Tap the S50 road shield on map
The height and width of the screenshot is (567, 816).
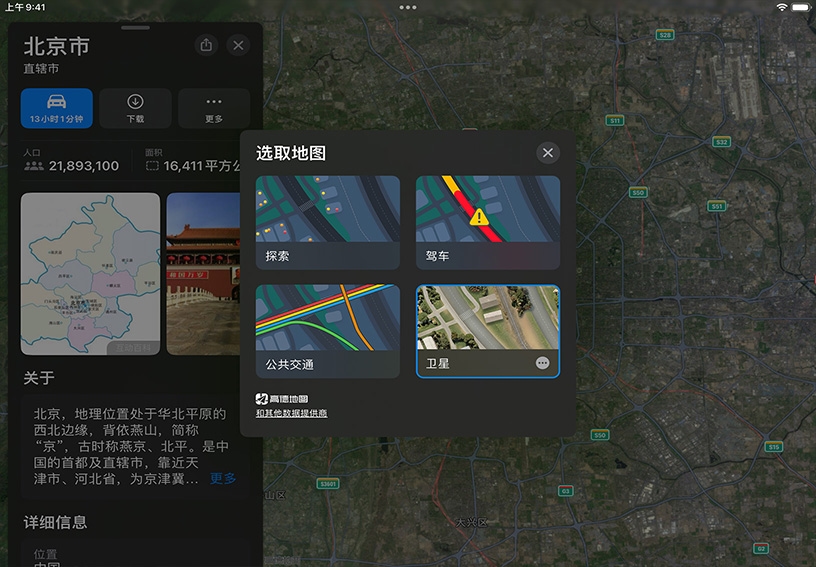(x=638, y=192)
